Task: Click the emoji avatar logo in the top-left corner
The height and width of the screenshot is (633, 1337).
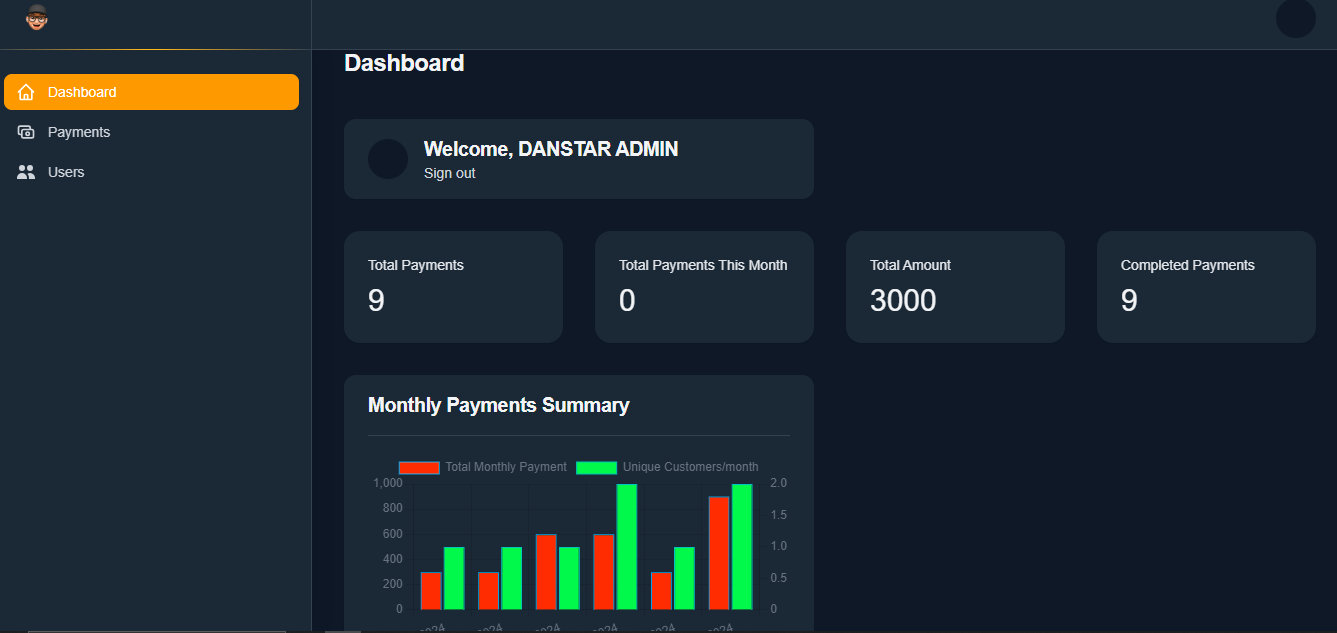Action: pyautogui.click(x=37, y=17)
